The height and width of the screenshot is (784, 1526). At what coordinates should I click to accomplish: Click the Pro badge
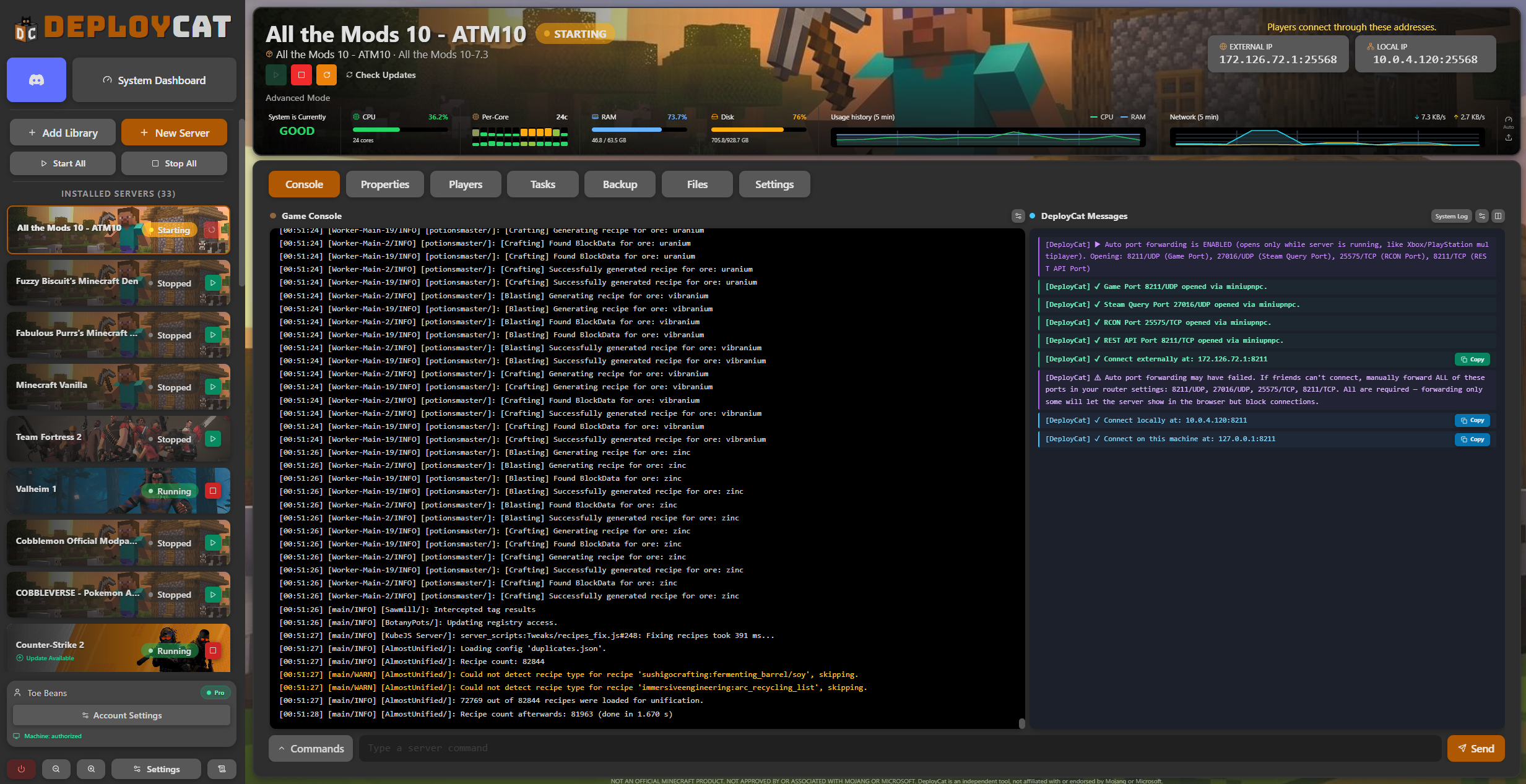click(x=215, y=693)
